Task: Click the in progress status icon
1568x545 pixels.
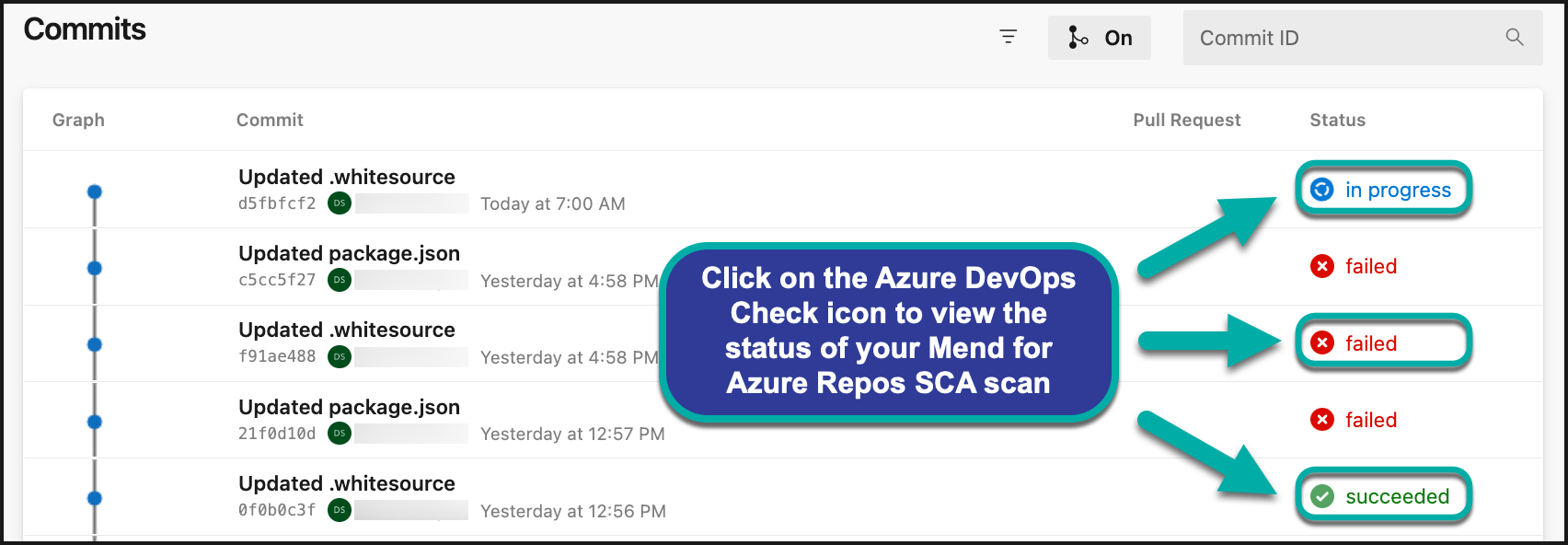Action: pyautogui.click(x=1322, y=190)
